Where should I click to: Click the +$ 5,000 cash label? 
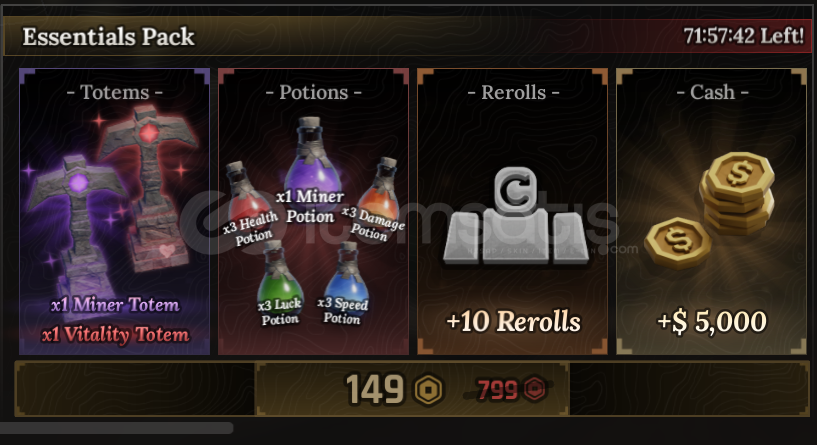tap(712, 321)
